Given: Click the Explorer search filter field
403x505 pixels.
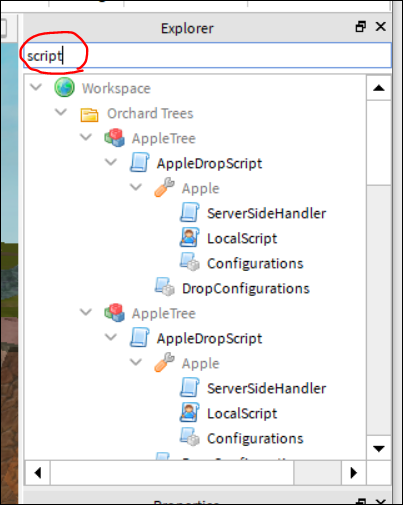Looking at the screenshot, I should (207, 56).
